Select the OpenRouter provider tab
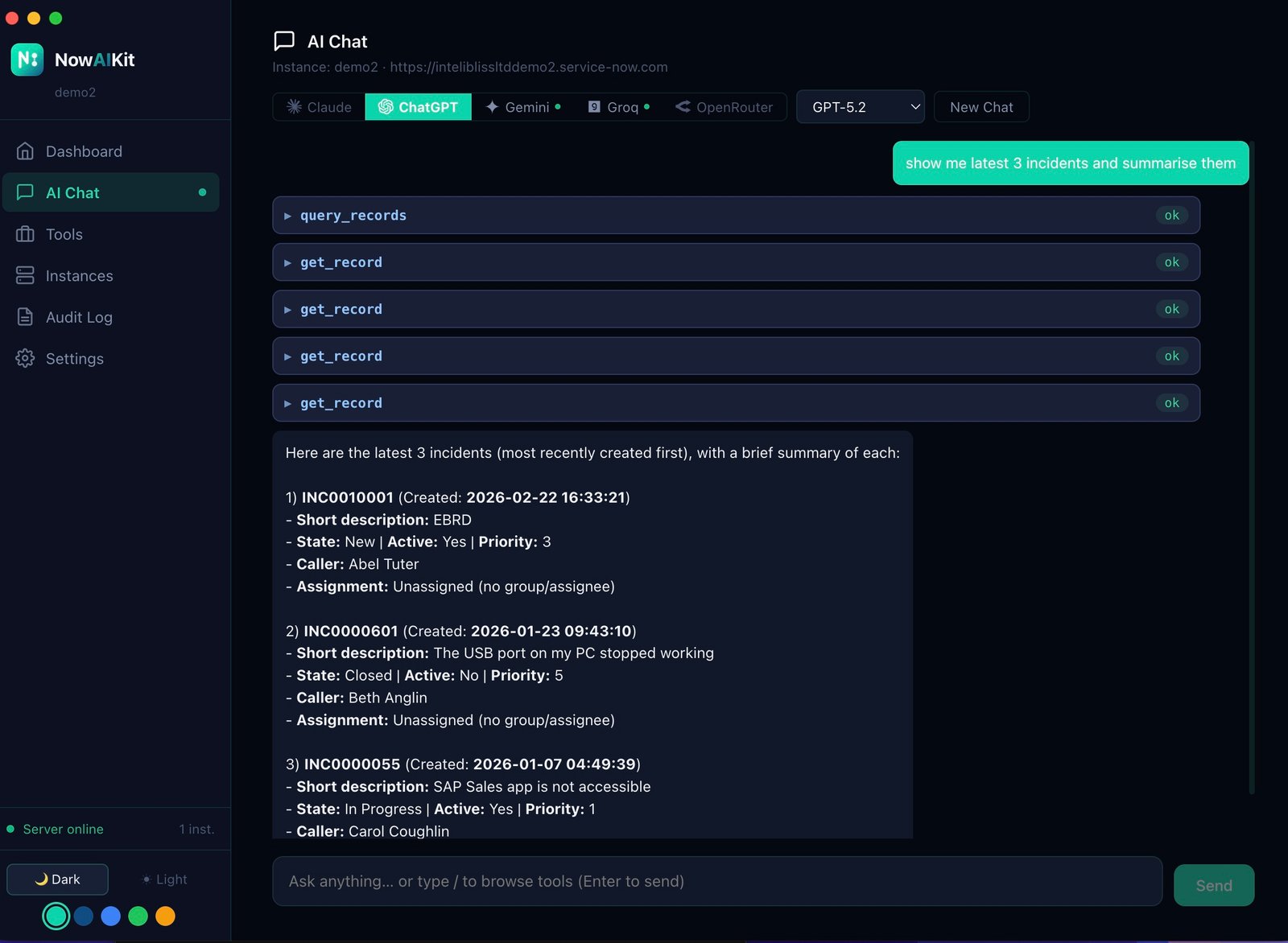 [724, 106]
